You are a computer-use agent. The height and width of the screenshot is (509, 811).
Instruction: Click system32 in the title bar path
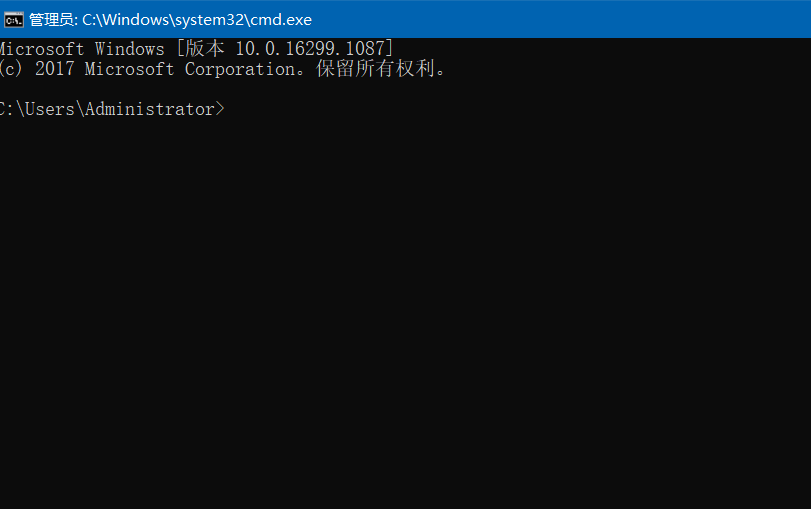point(212,19)
